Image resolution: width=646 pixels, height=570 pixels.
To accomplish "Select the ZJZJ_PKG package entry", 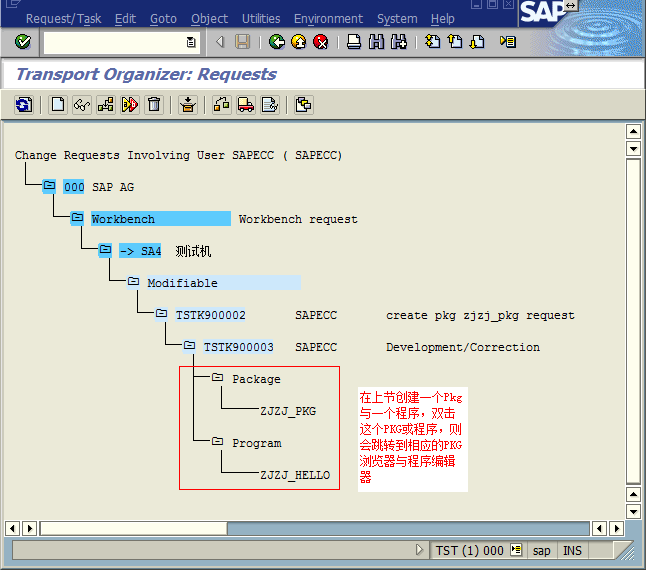I will (x=288, y=411).
